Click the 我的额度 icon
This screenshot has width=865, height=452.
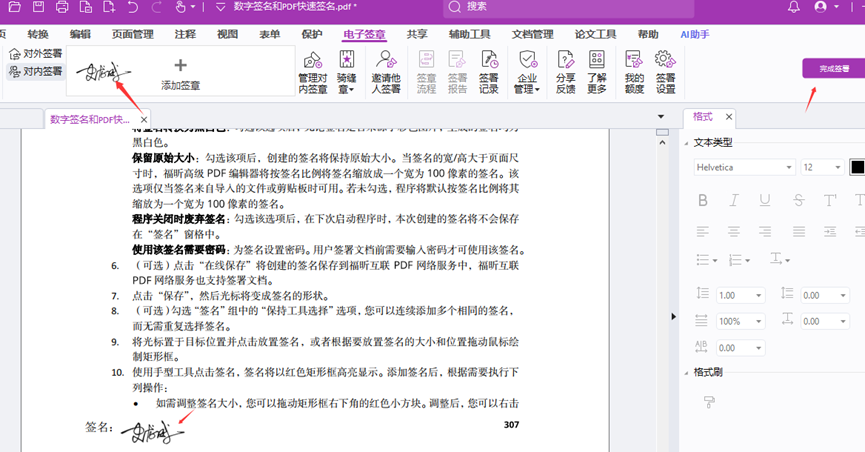(634, 71)
